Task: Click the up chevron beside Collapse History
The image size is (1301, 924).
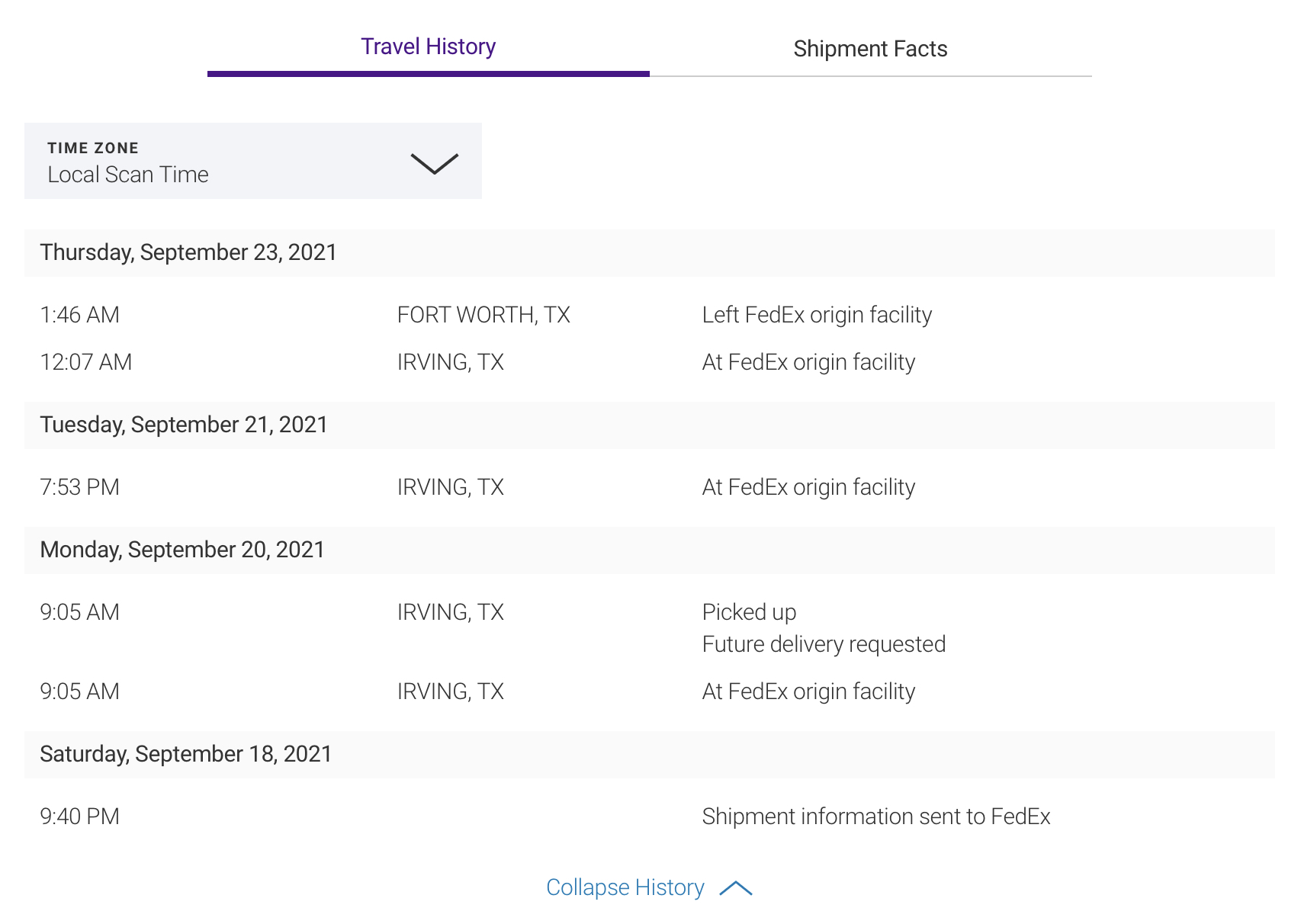Action: coord(736,888)
